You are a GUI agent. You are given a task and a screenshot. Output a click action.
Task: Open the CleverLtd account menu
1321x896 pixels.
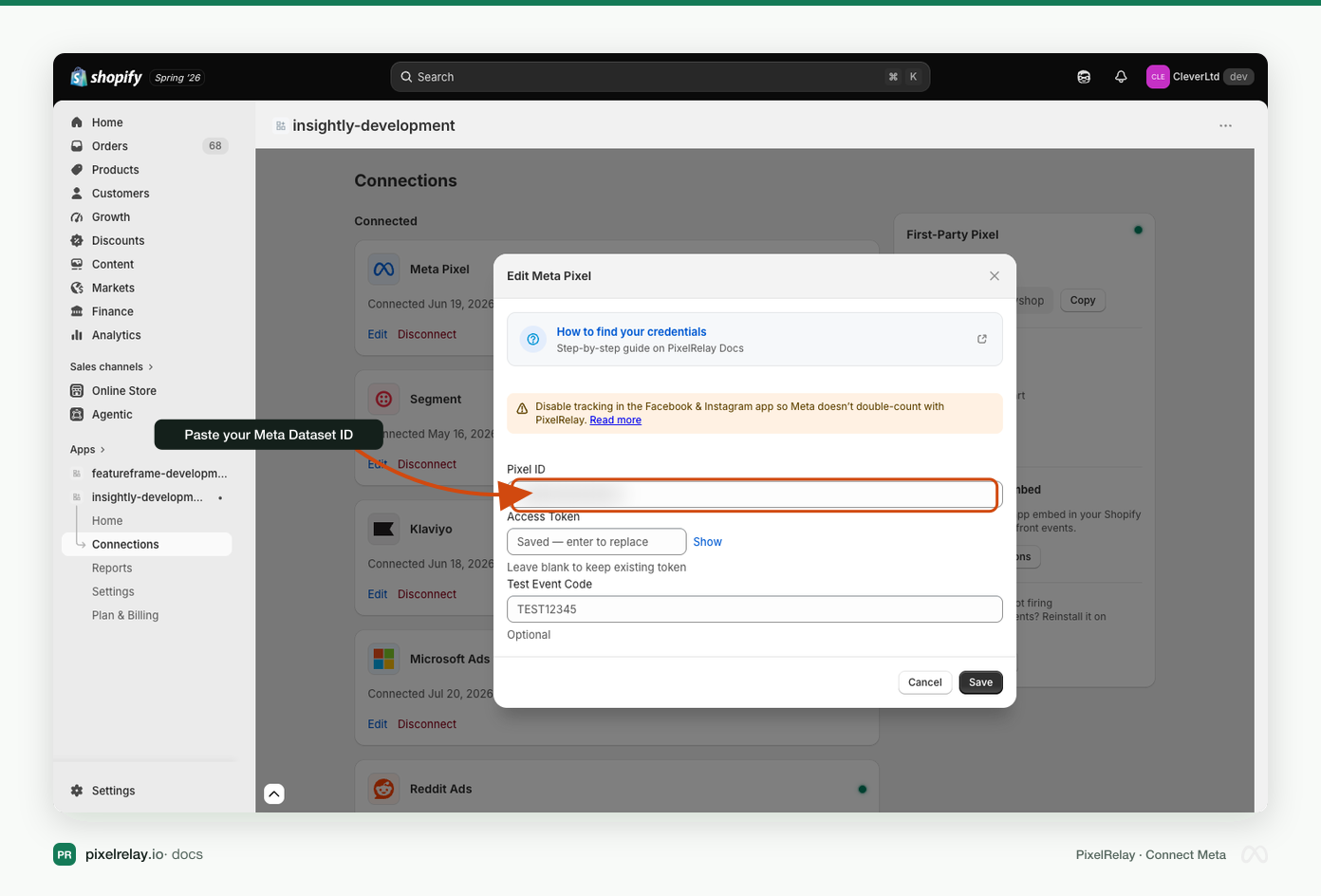click(1200, 77)
